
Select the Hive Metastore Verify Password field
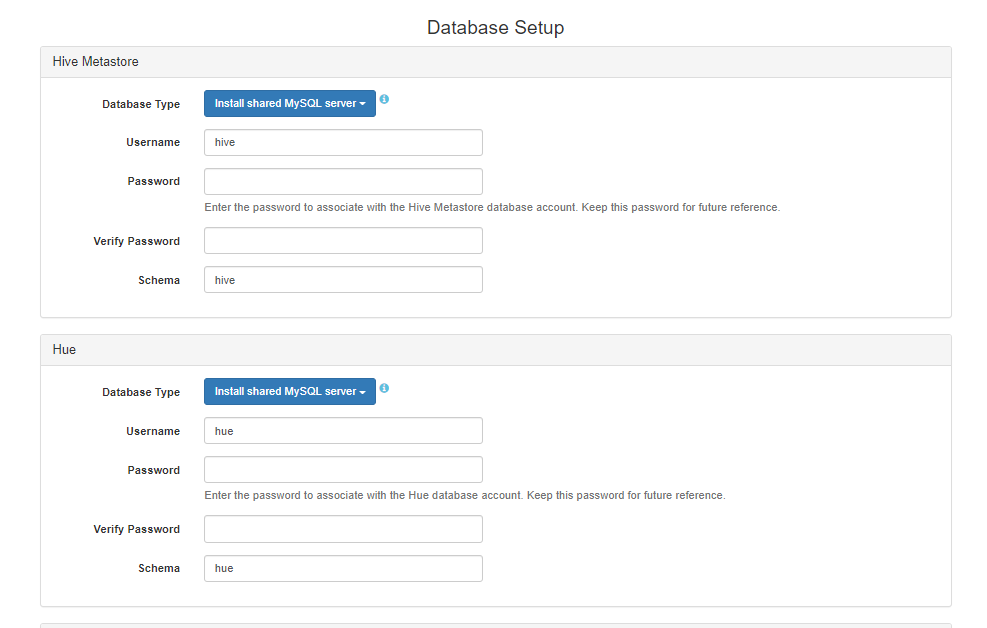tap(343, 241)
